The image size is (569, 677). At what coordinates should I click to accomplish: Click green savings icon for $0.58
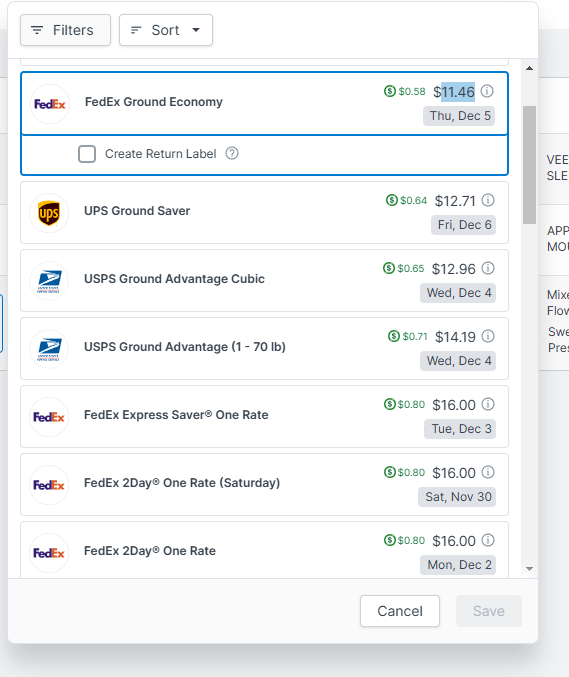click(x=390, y=91)
